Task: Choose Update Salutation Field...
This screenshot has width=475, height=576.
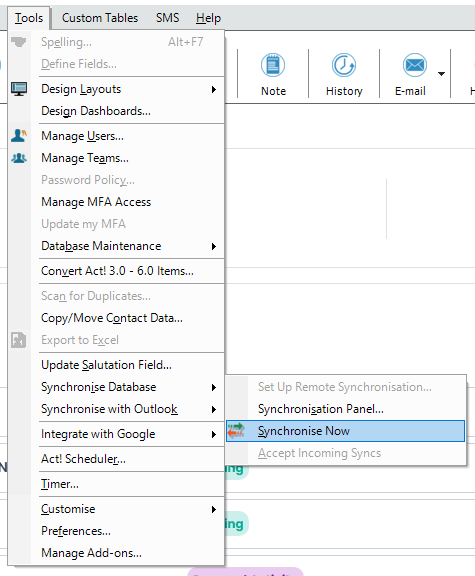Action: (116, 365)
